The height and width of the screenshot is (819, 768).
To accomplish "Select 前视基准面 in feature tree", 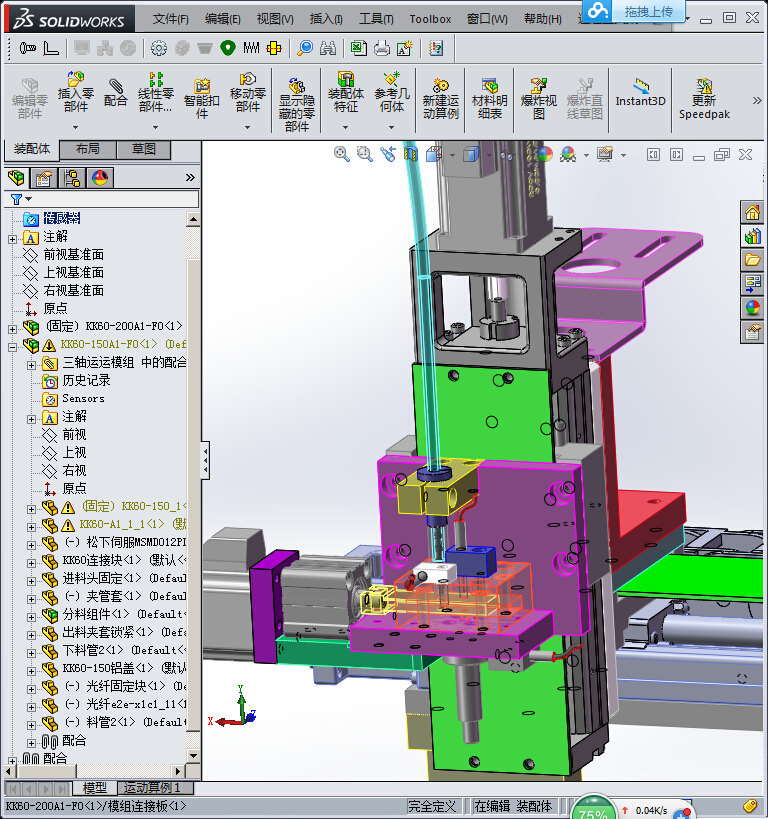I will point(74,254).
